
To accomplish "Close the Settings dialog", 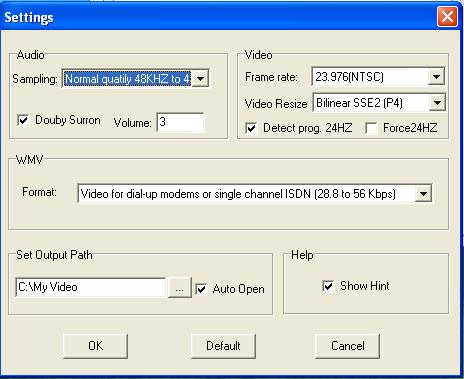I will [x=447, y=16].
